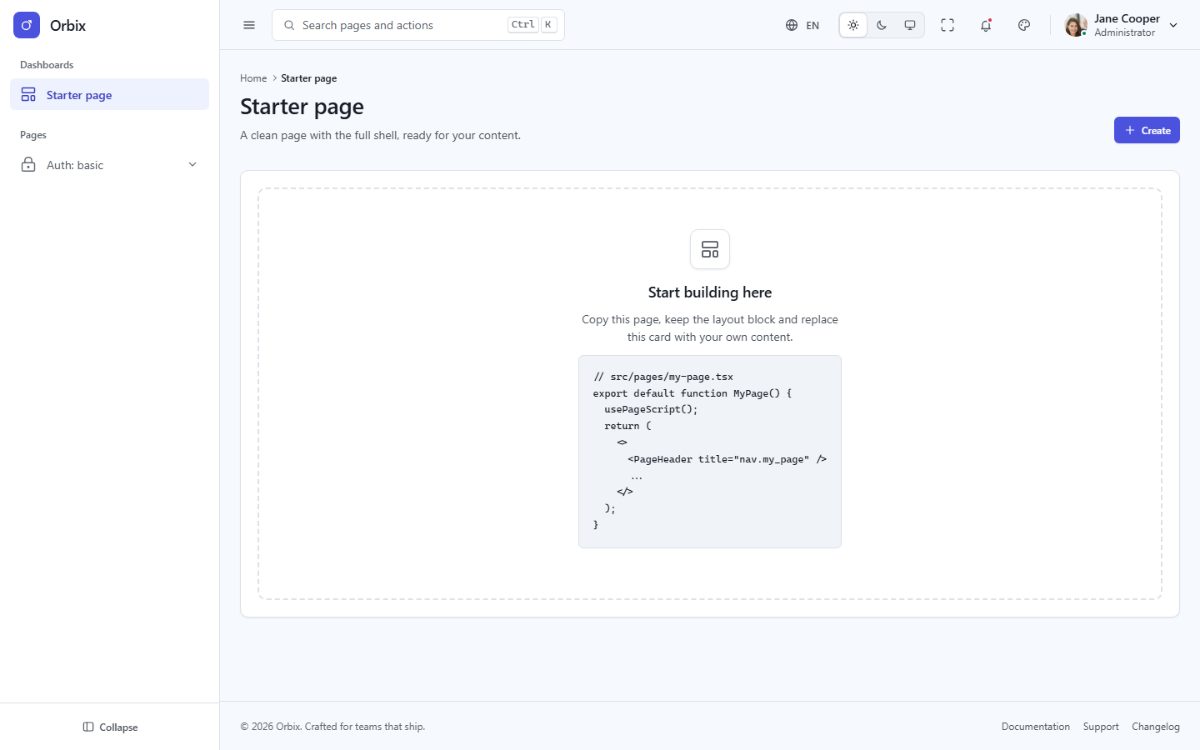Viewport: 1200px width, 750px height.
Task: Click the // src/pages/my-page.tsx code comment
Action: click(663, 377)
